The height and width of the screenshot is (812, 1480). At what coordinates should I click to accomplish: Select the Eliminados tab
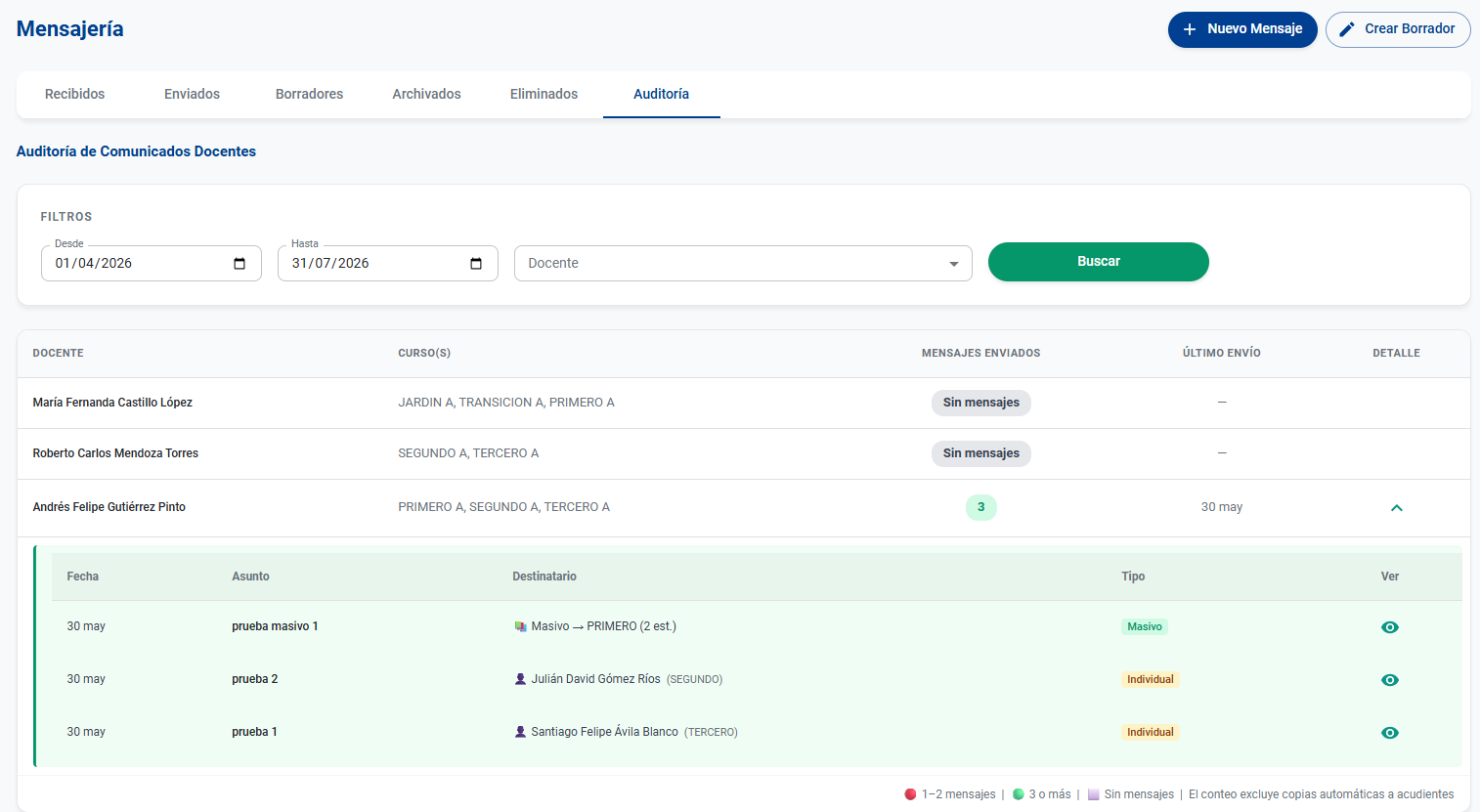pyautogui.click(x=544, y=94)
